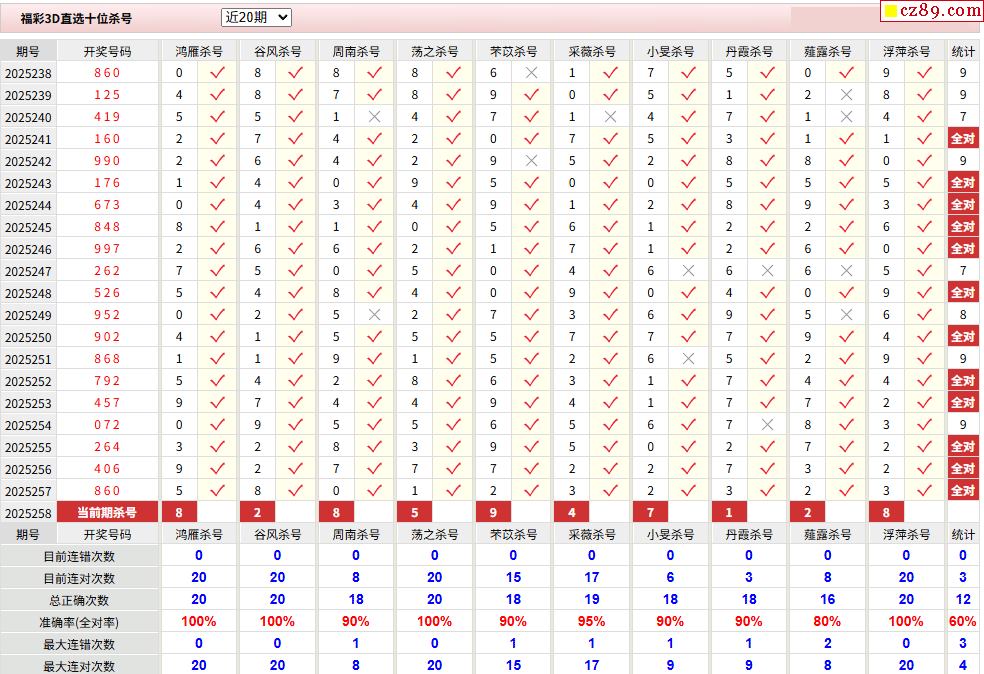Select period 2025245 in the table
The width and height of the screenshot is (984, 674).
click(28, 227)
